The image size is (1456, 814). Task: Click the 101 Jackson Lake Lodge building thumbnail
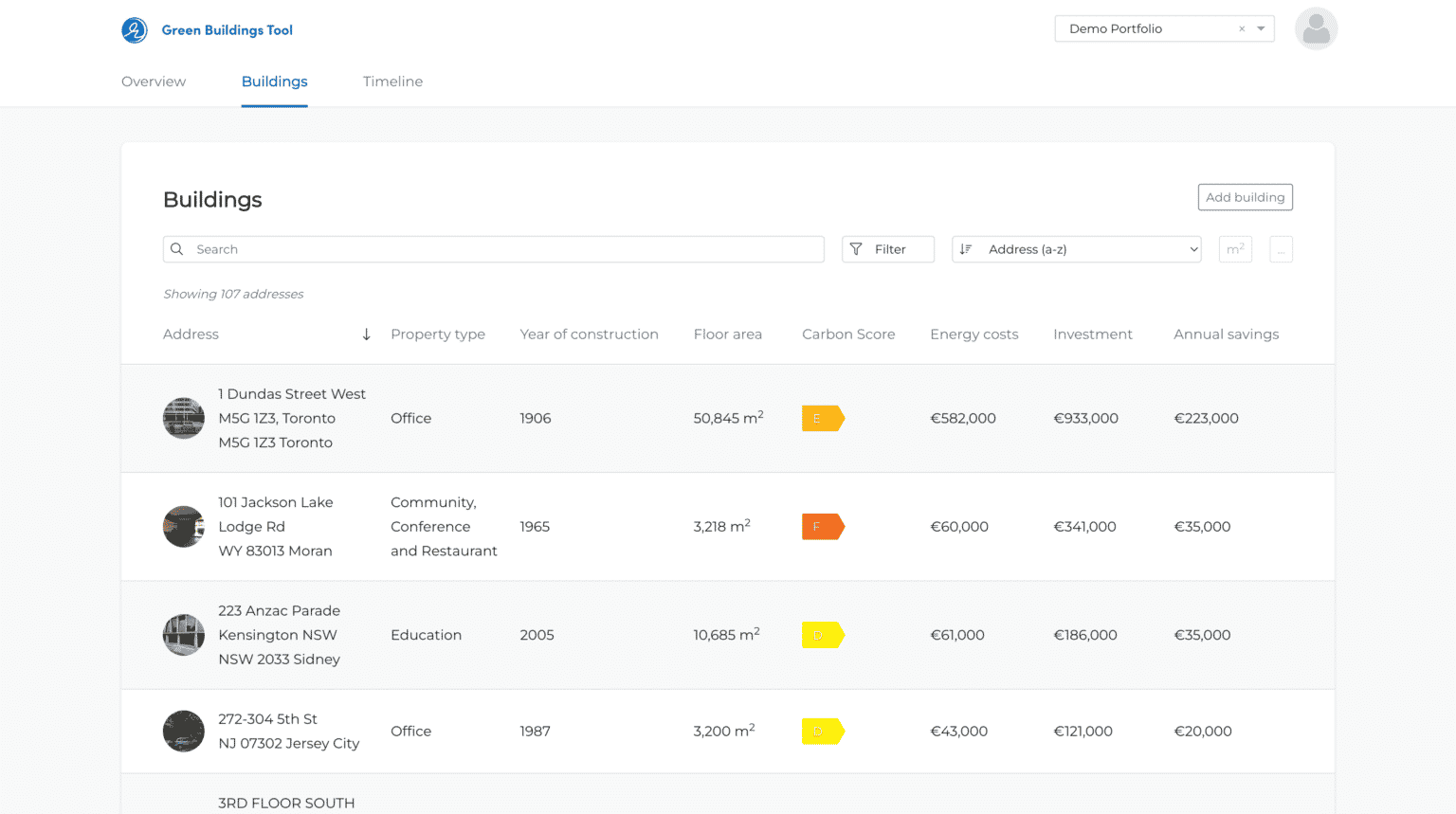click(184, 527)
